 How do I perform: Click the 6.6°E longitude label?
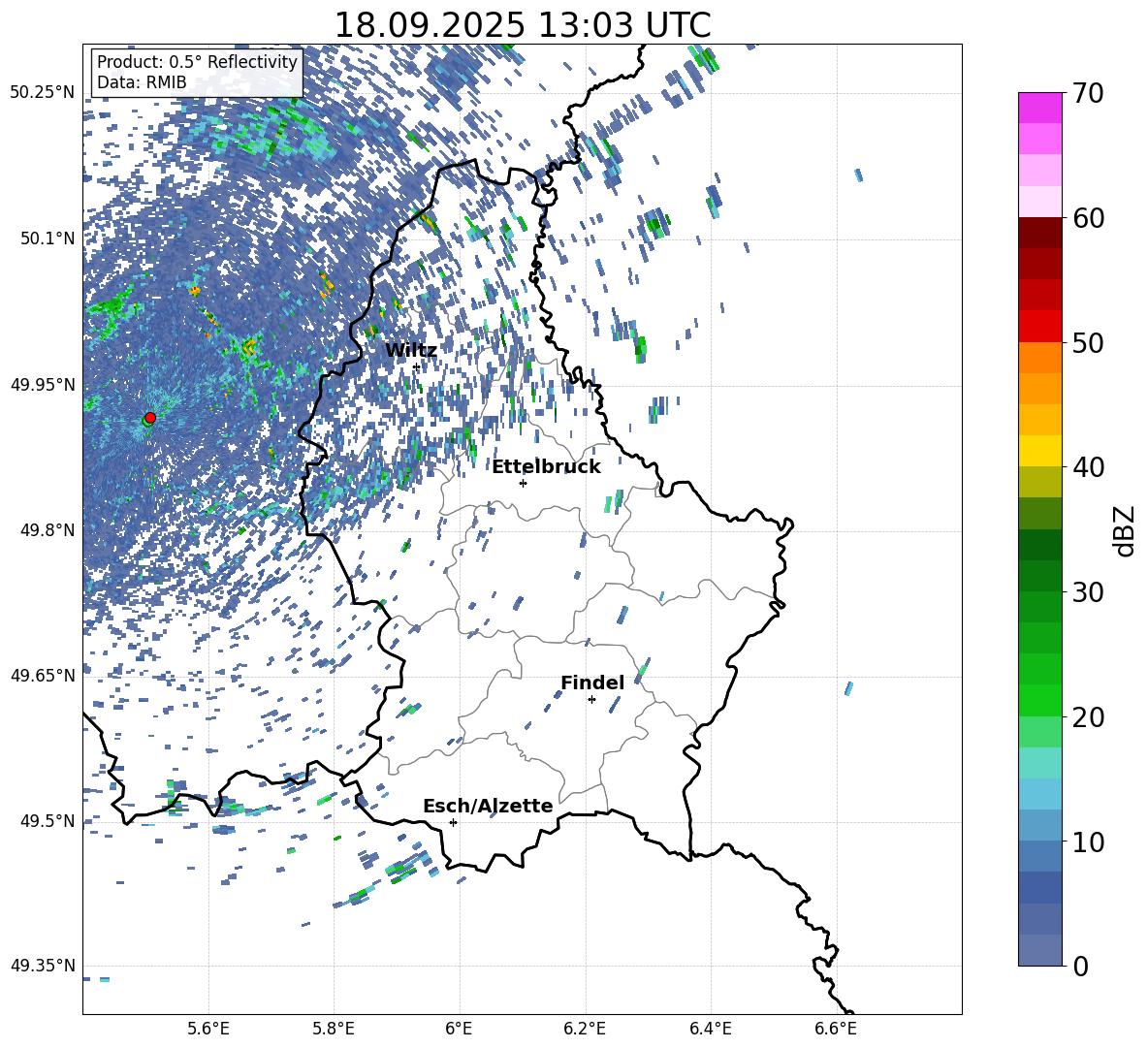click(x=836, y=1029)
